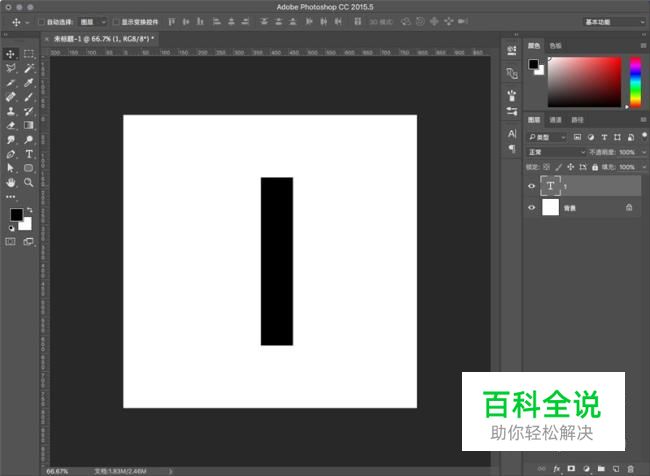Viewport: 650px width, 476px height.
Task: Open the 类型 layer filter dropdown
Action: (x=548, y=137)
